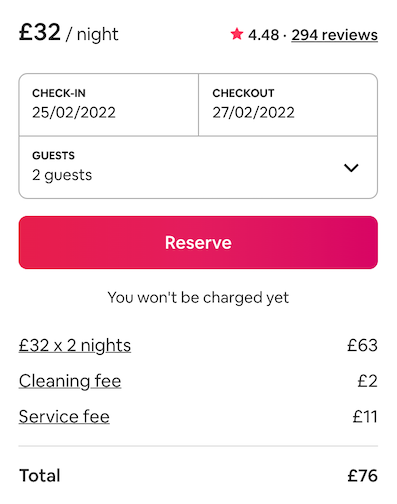This screenshot has height=504, width=397.
Task: Click the £76 total amount
Action: [362, 476]
